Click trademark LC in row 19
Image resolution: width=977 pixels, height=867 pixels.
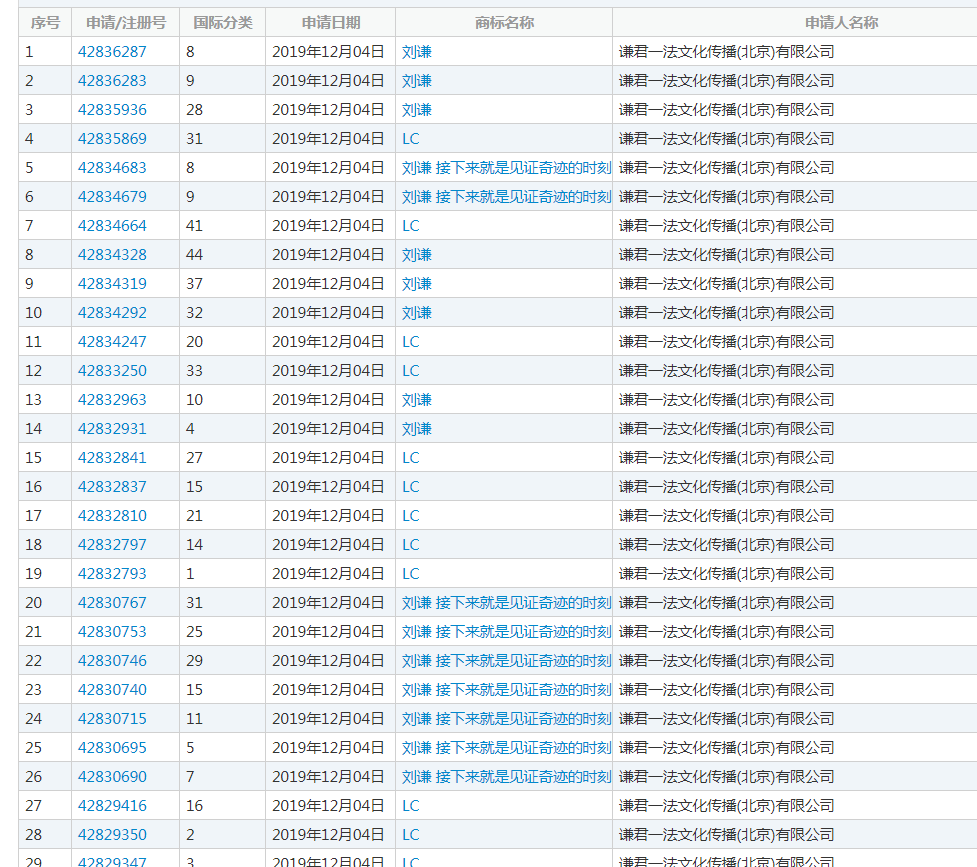(411, 573)
